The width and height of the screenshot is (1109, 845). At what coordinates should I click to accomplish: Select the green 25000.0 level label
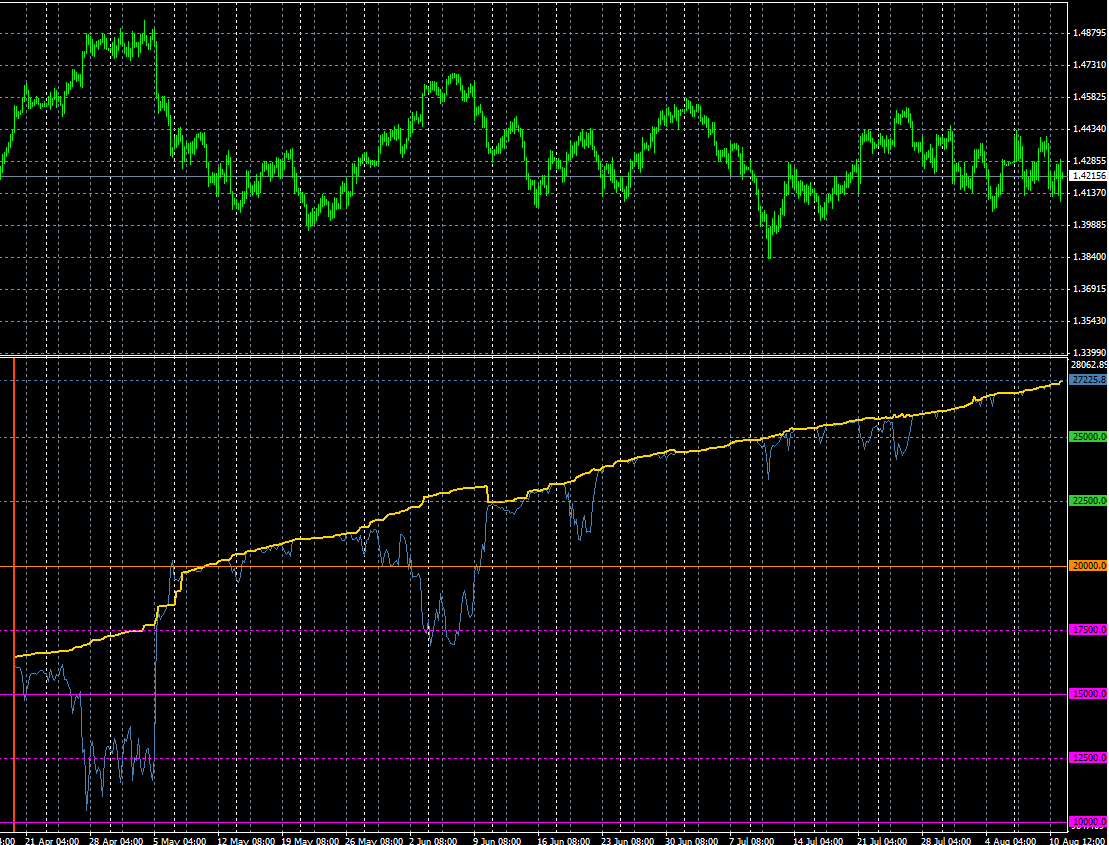coord(1088,437)
